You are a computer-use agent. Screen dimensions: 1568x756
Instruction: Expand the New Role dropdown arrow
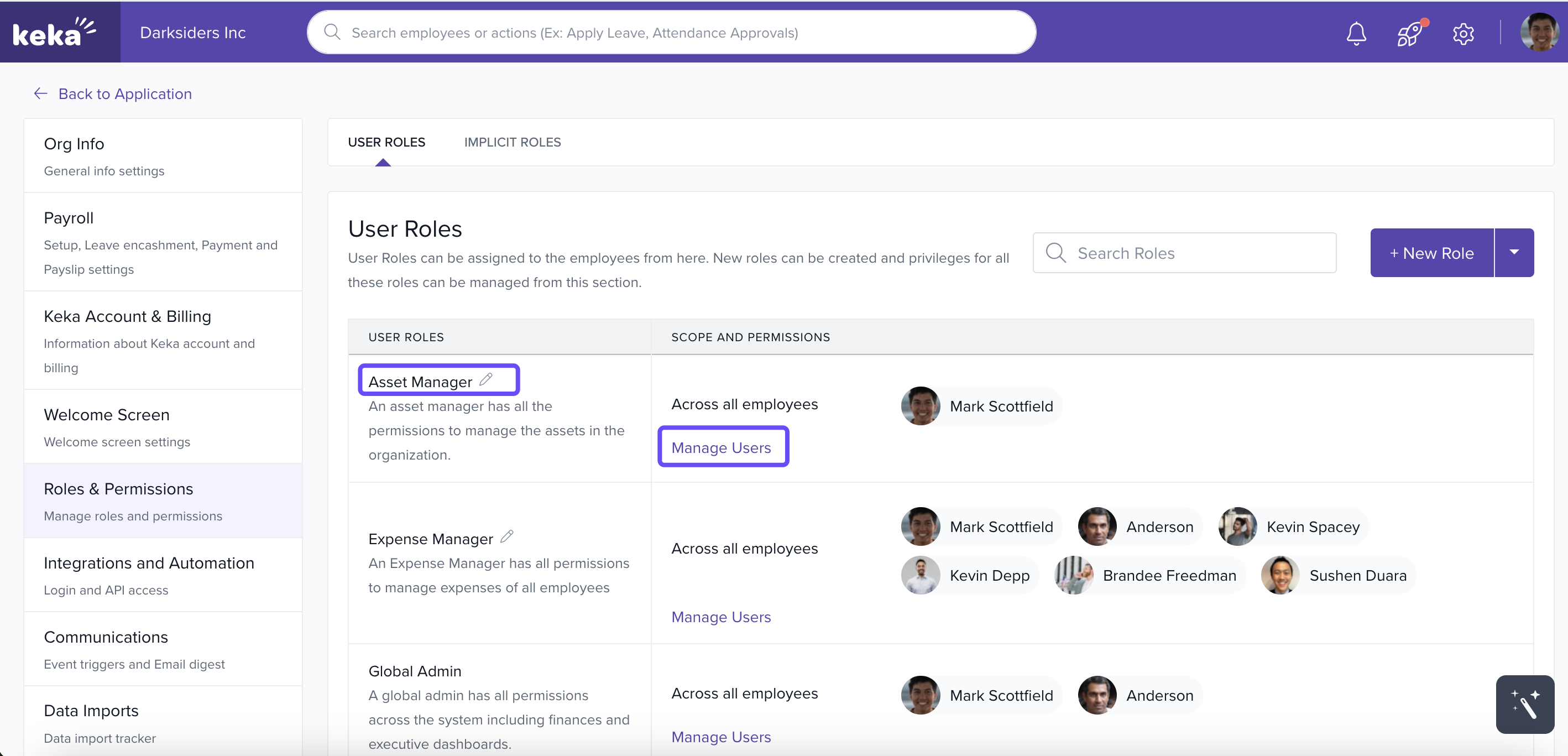(x=1514, y=253)
